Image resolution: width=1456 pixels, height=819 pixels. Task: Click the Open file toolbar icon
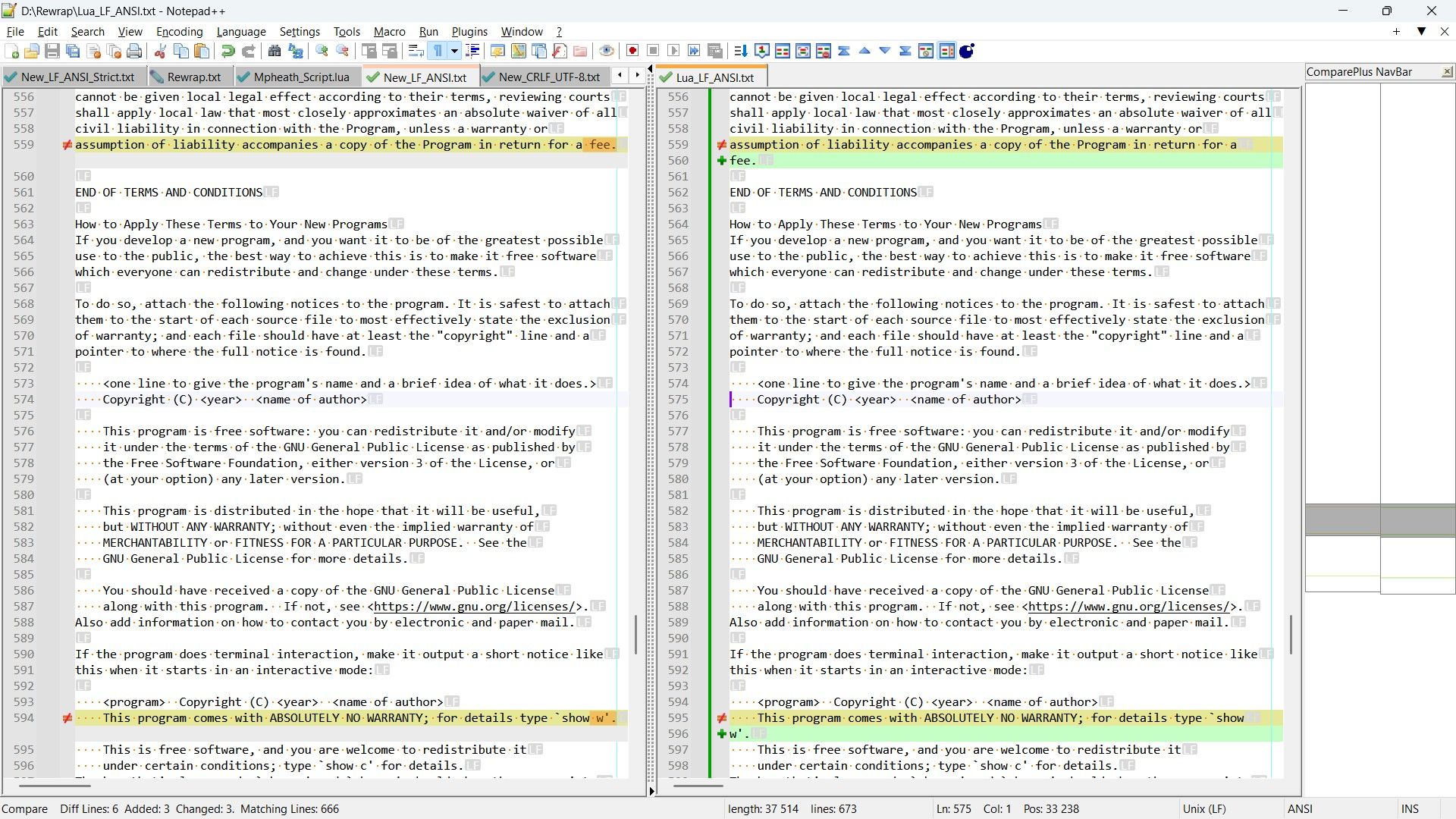tap(32, 51)
